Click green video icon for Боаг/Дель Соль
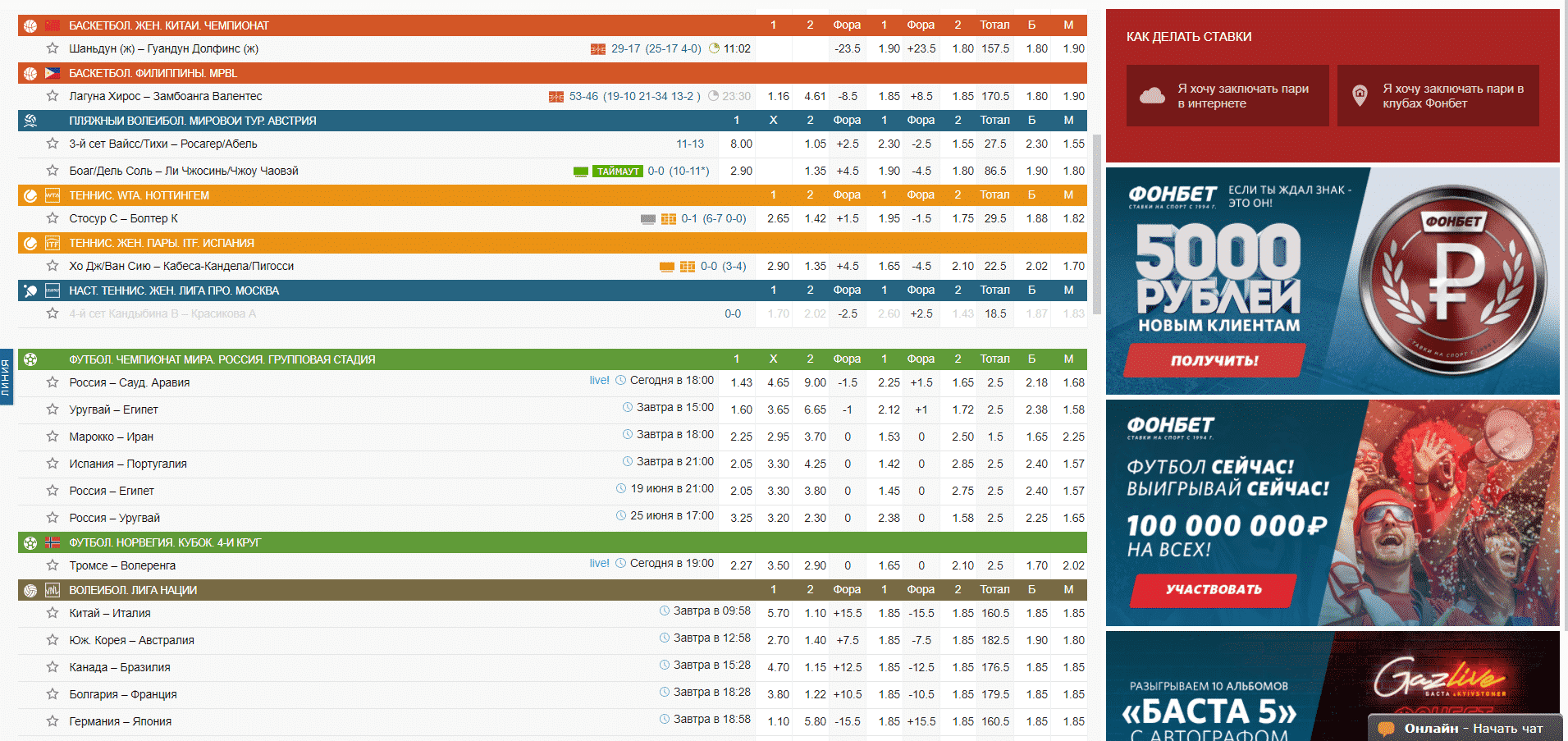Image resolution: width=1568 pixels, height=741 pixels. (x=581, y=172)
